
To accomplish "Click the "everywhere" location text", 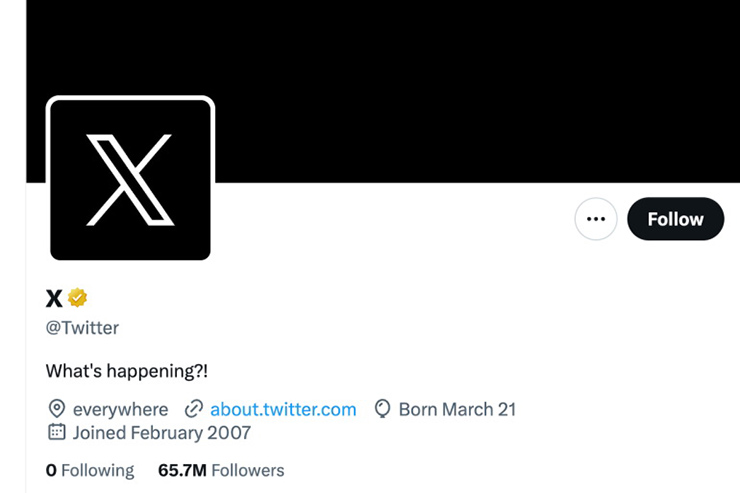I will coord(120,409).
